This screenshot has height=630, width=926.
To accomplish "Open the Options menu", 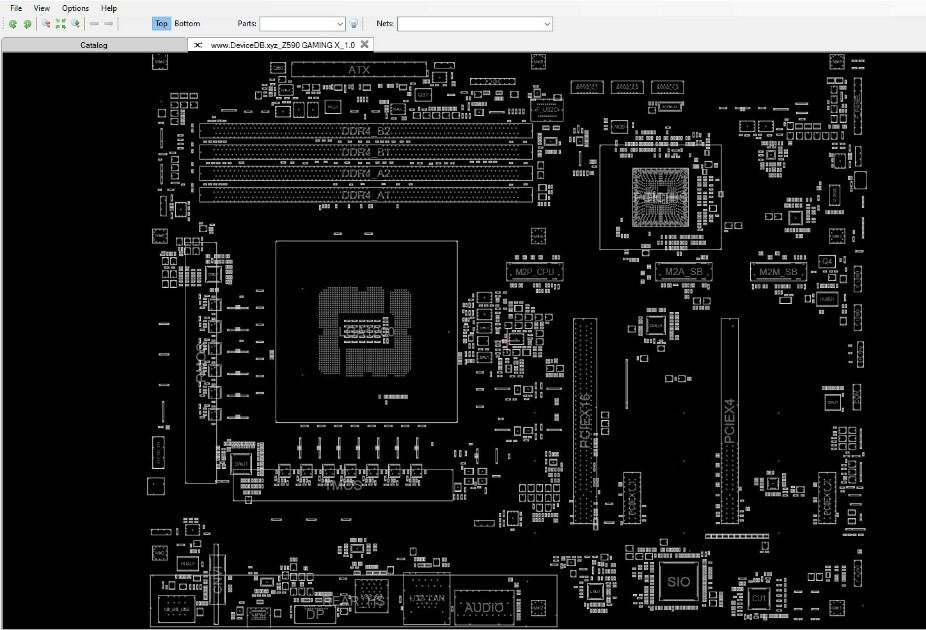I will (75, 8).
